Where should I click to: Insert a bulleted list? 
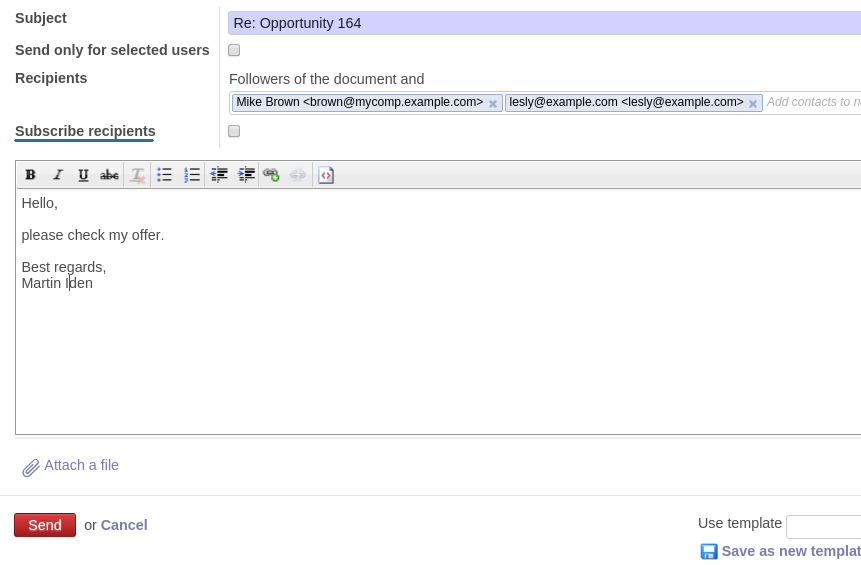165,175
